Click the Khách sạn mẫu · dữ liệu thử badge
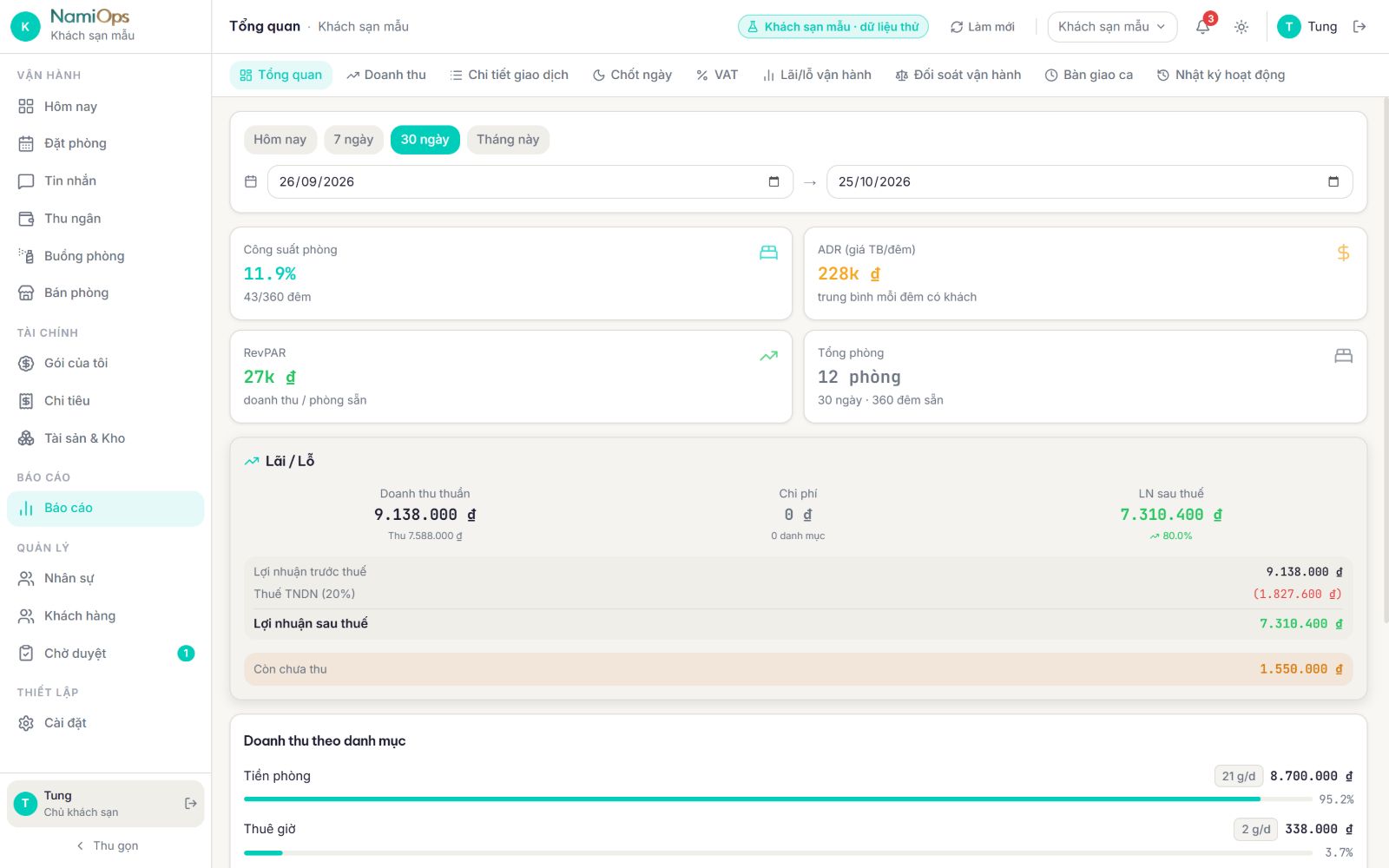This screenshot has height=868, width=1389. point(833,27)
